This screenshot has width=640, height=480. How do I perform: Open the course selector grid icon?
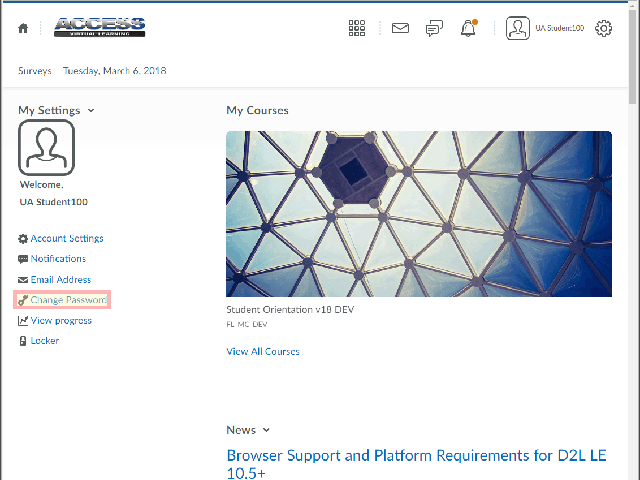point(357,28)
